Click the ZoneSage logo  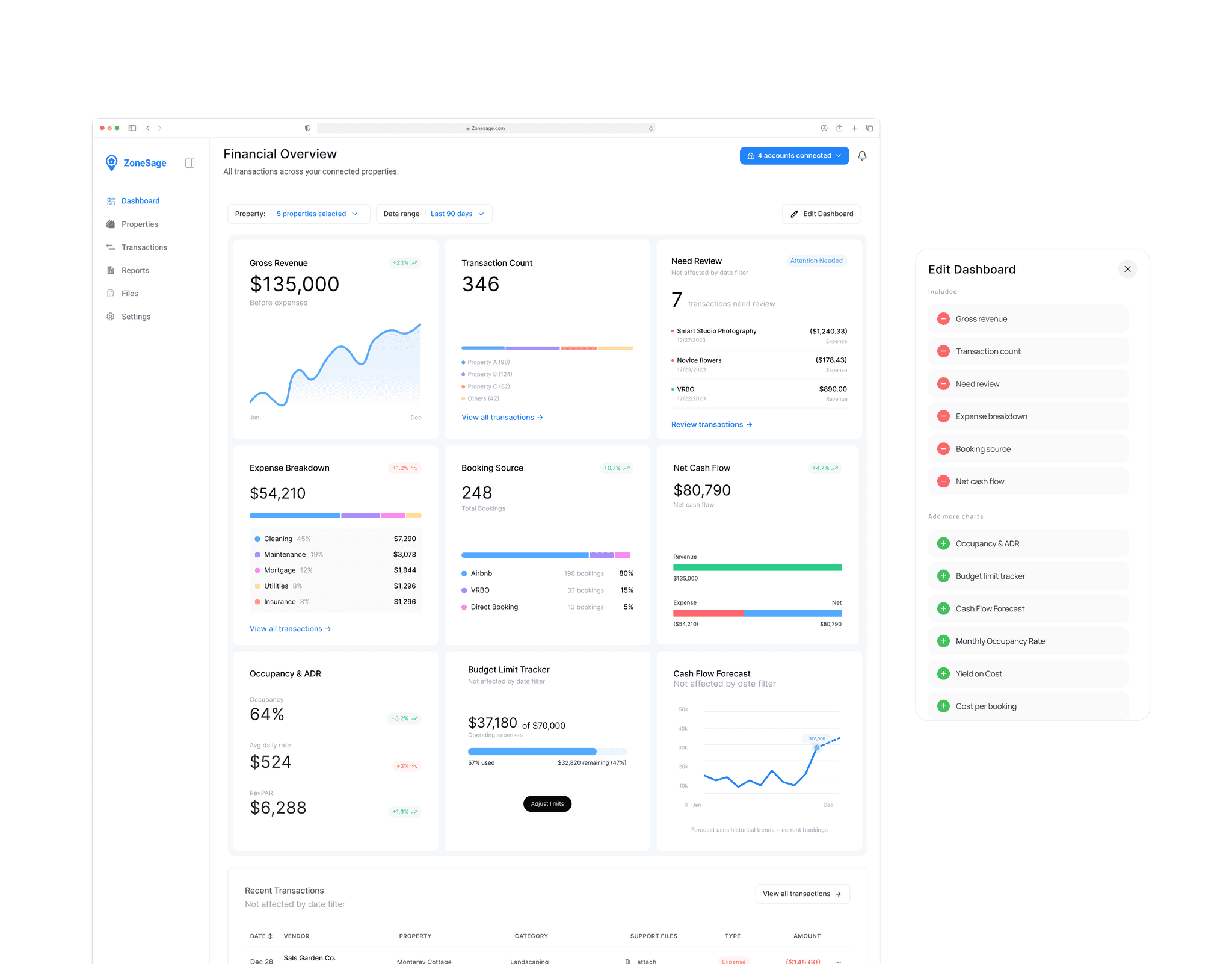coord(136,163)
